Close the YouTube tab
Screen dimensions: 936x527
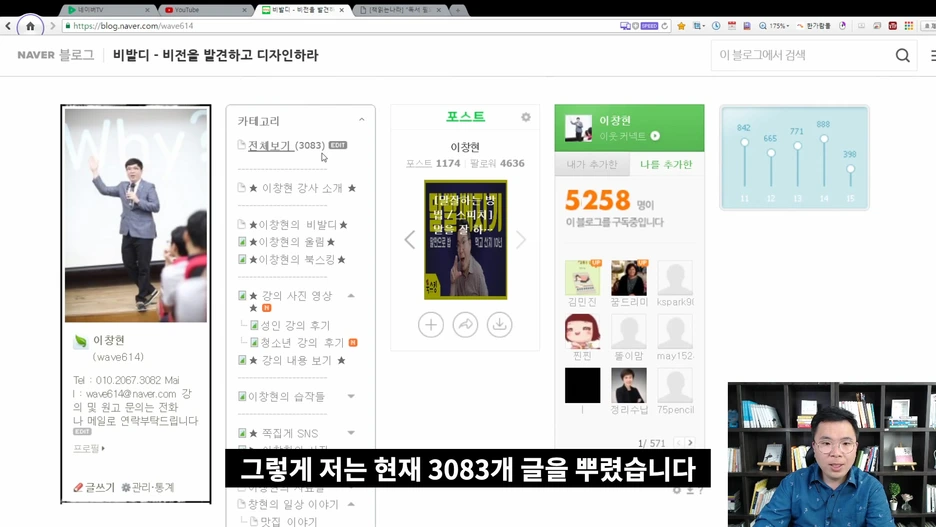pos(244,10)
